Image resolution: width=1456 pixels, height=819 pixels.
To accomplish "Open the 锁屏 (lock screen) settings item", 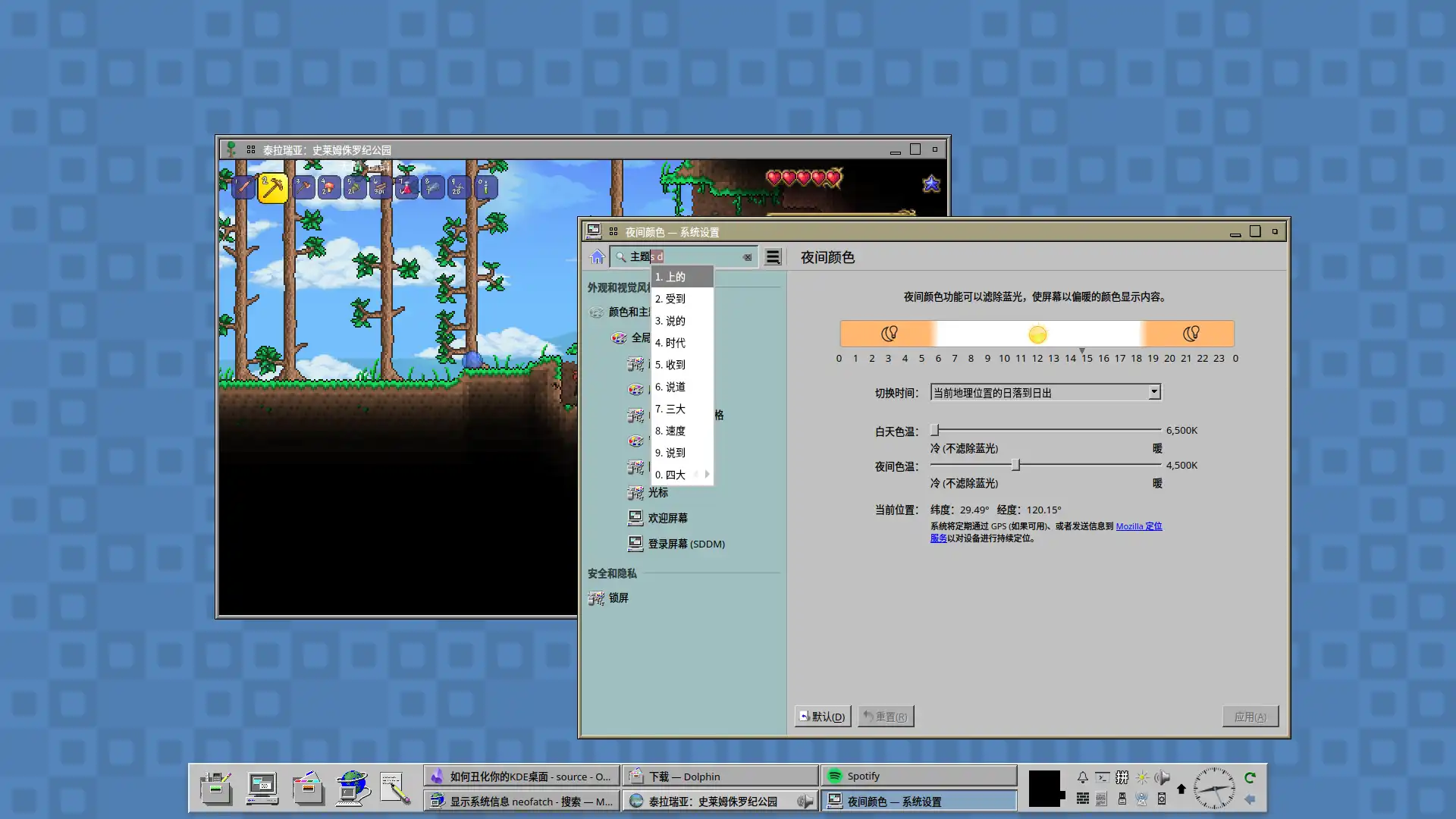I will [x=618, y=598].
